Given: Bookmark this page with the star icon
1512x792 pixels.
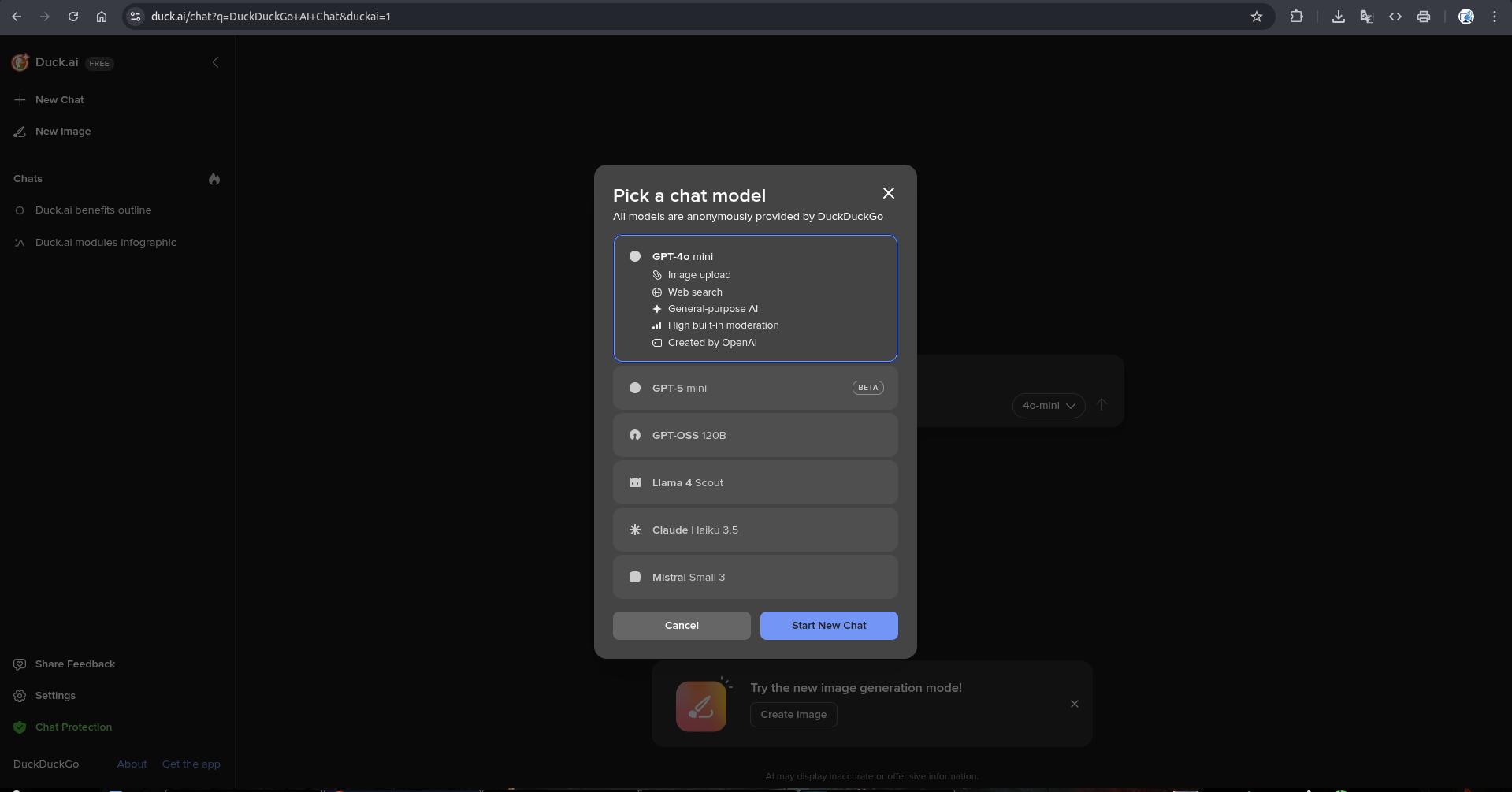Looking at the screenshot, I should pyautogui.click(x=1256, y=17).
